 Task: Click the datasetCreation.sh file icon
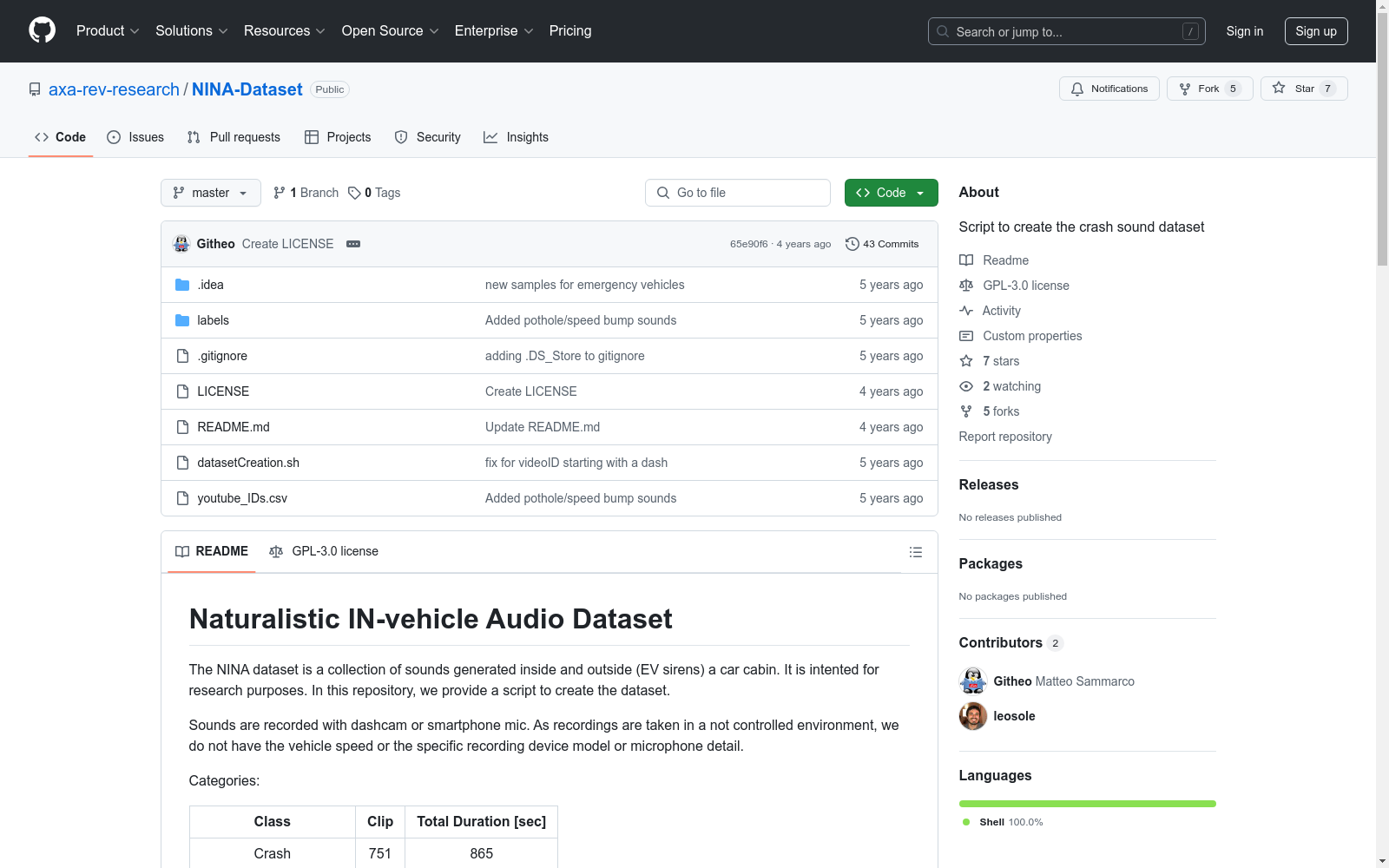(182, 463)
